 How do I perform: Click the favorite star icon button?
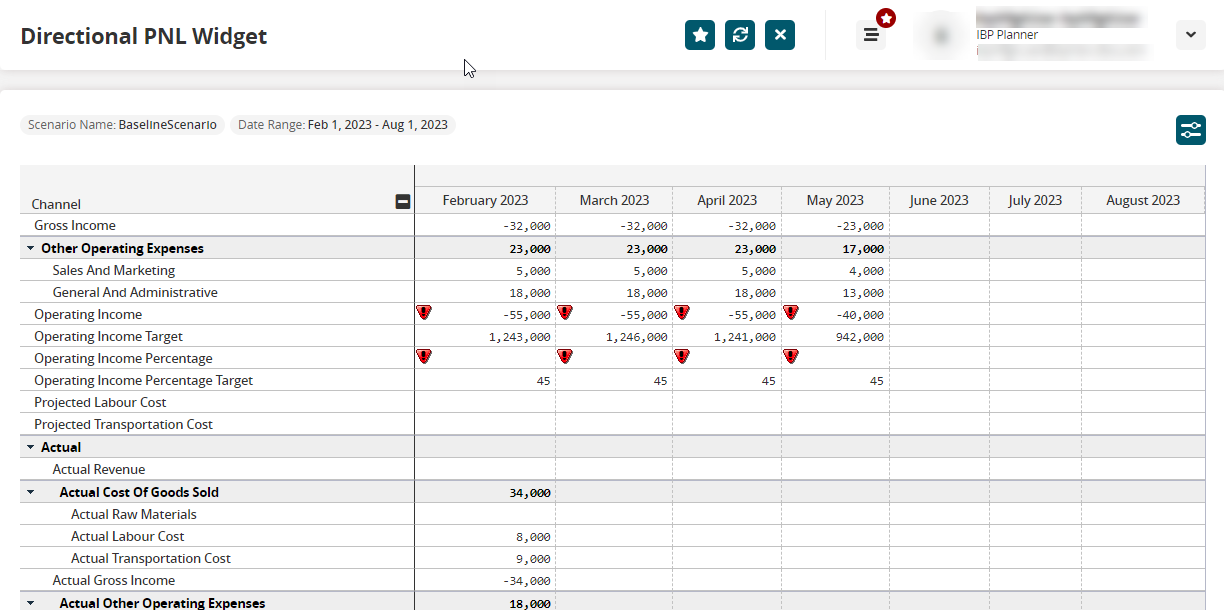(700, 35)
